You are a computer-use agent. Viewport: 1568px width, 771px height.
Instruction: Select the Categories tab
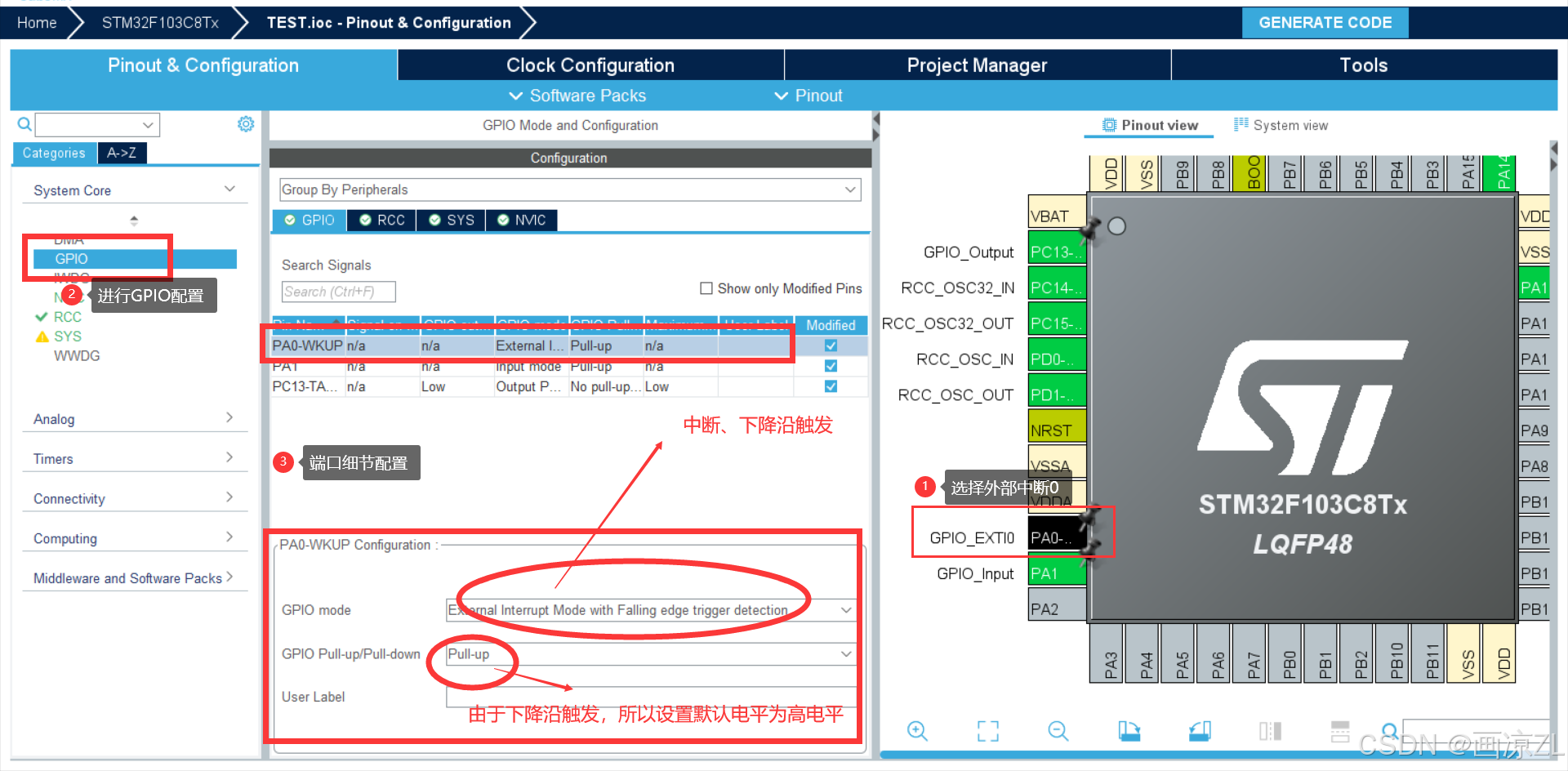click(x=54, y=153)
